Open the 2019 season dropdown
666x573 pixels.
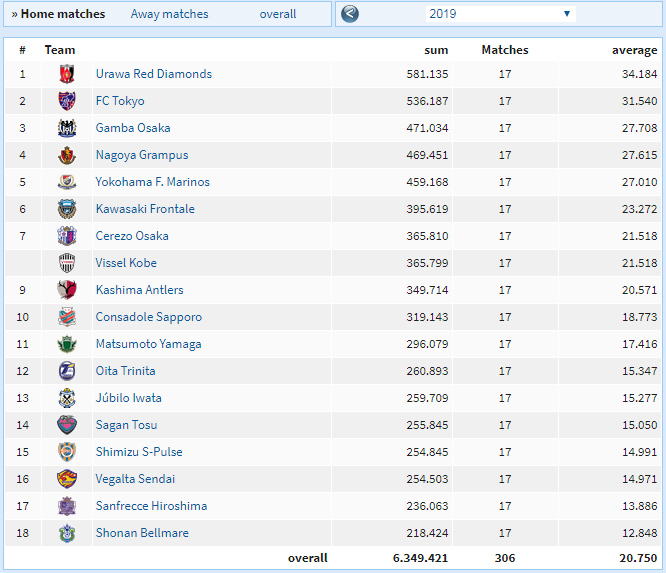coord(499,14)
